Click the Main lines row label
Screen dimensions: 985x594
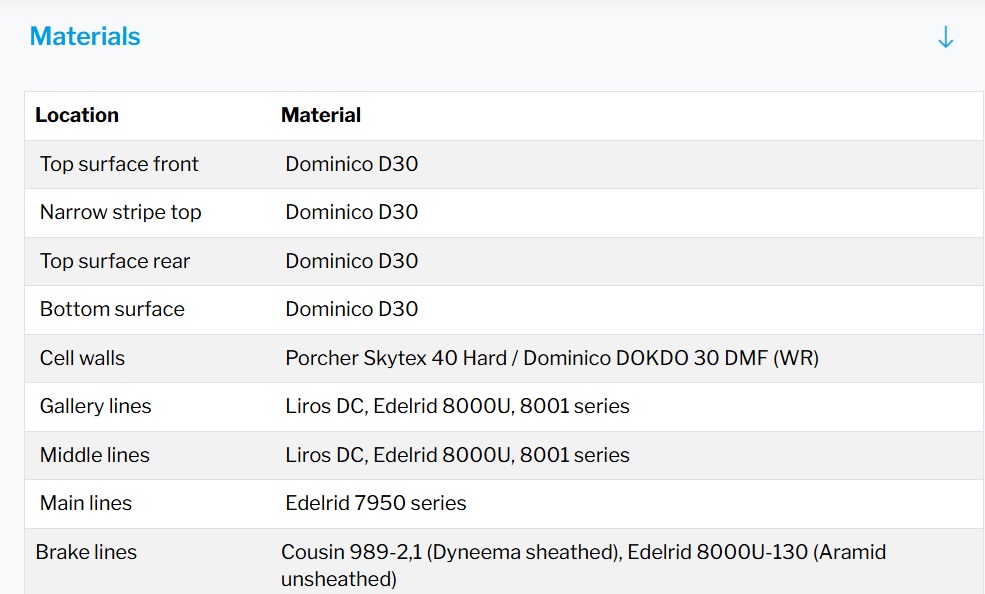pos(85,503)
